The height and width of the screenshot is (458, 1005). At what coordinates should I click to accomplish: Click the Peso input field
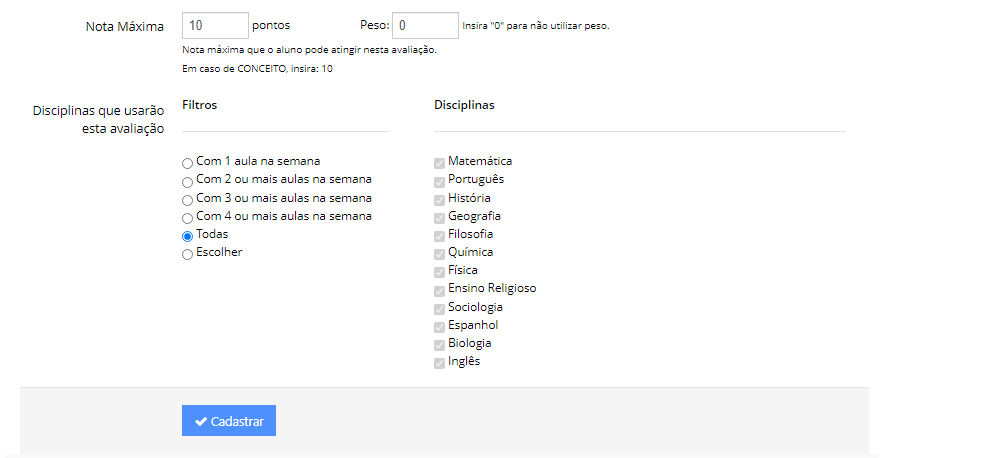coord(425,25)
